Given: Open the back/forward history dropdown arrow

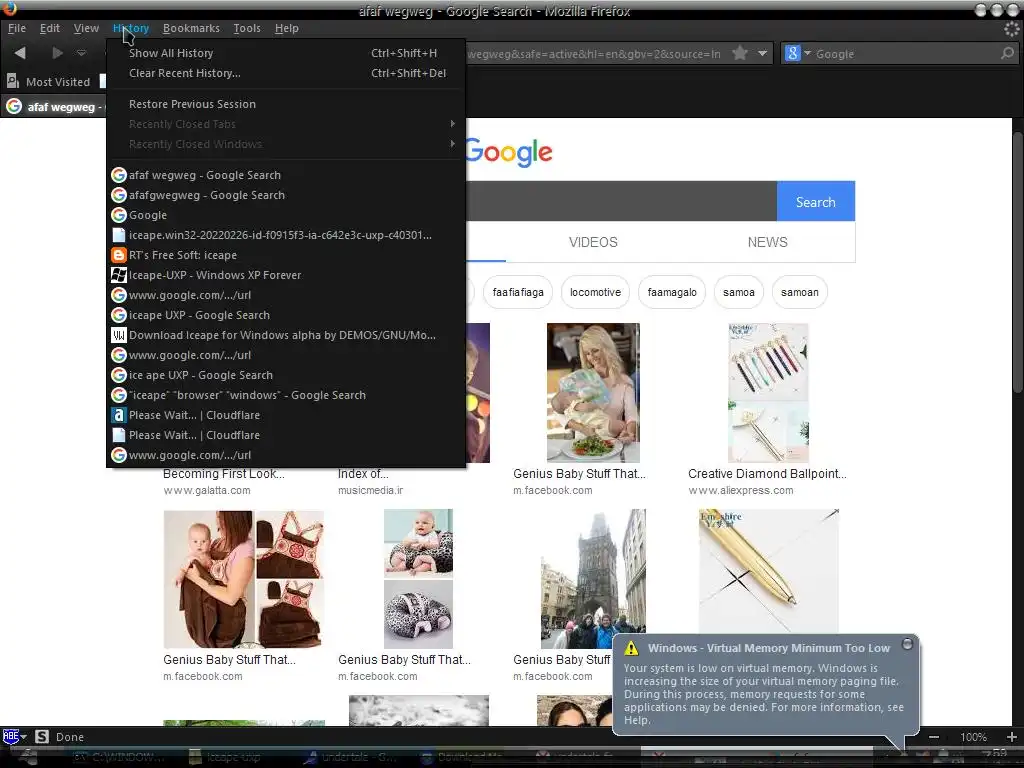Looking at the screenshot, I should pyautogui.click(x=82, y=53).
